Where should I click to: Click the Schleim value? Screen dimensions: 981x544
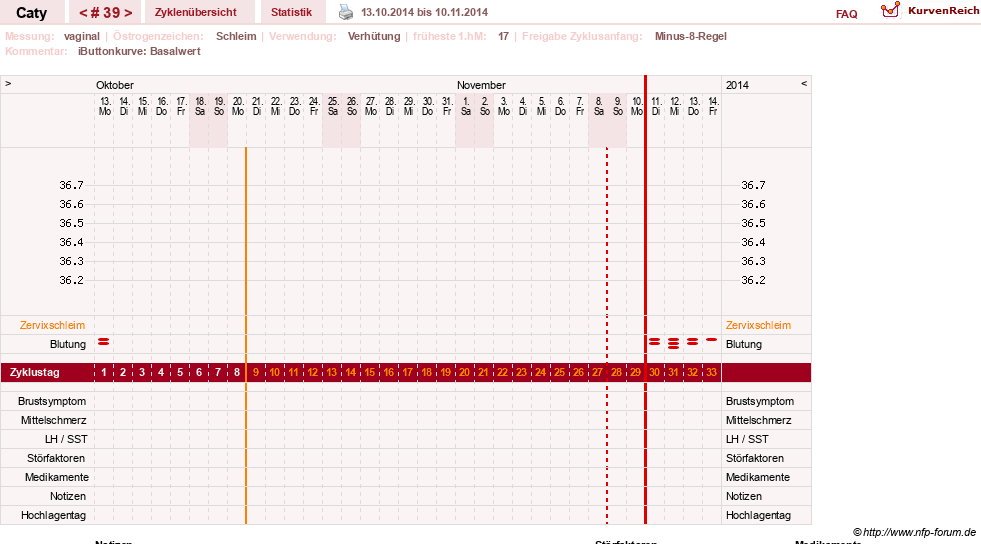point(236,36)
